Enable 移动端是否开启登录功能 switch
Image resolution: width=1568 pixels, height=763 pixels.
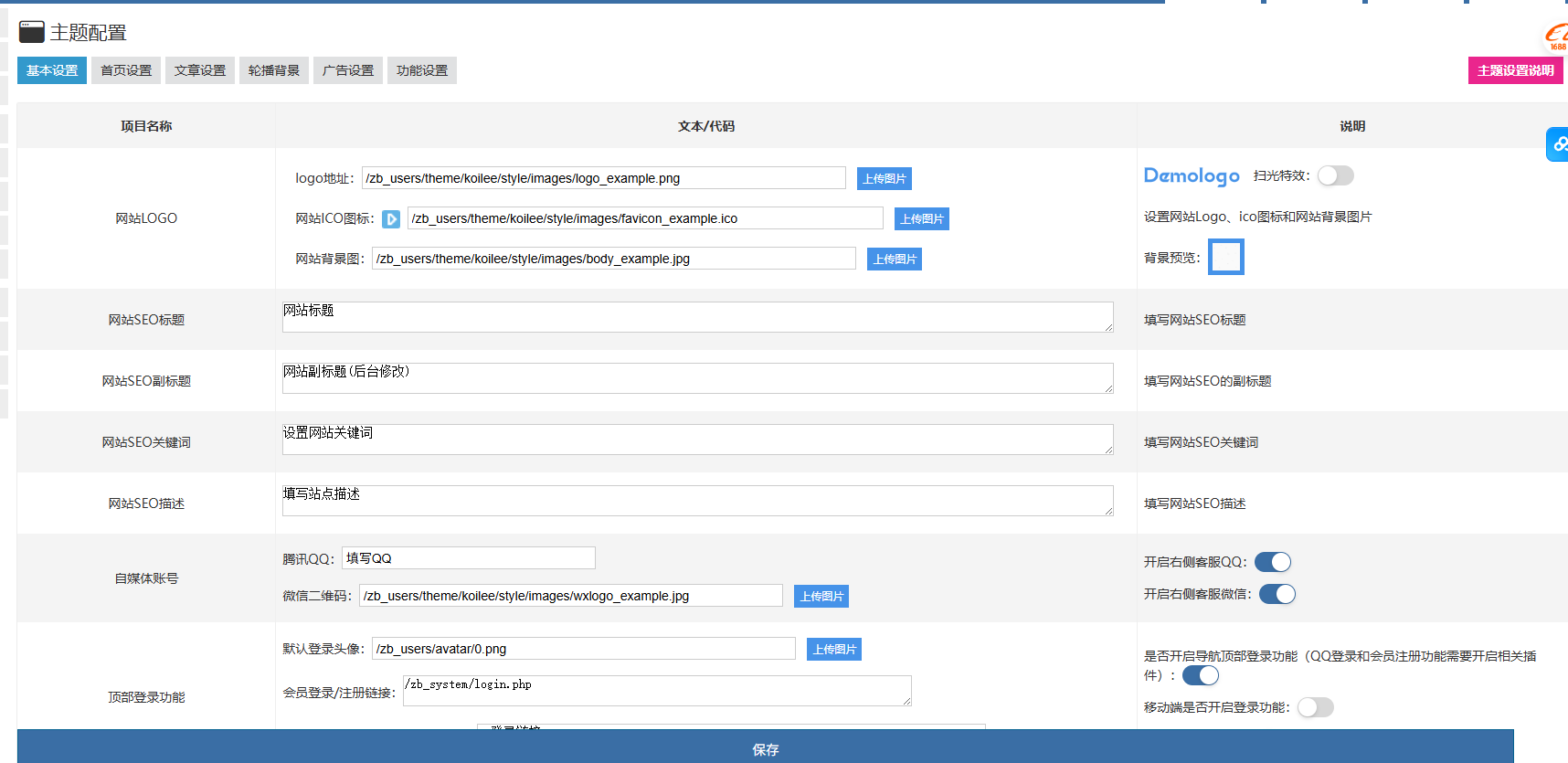point(1315,707)
